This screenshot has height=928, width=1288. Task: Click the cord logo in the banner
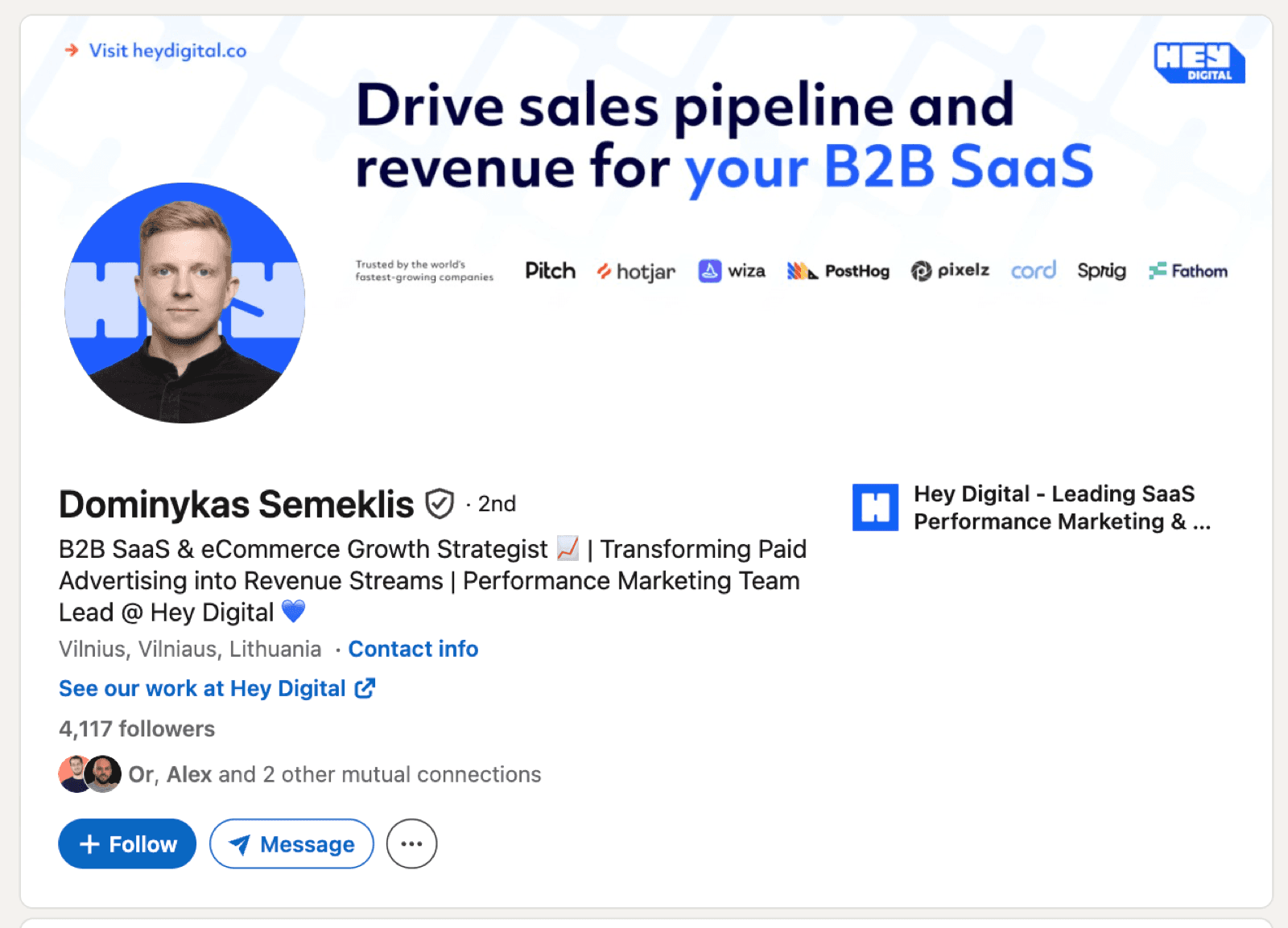pos(1034,270)
